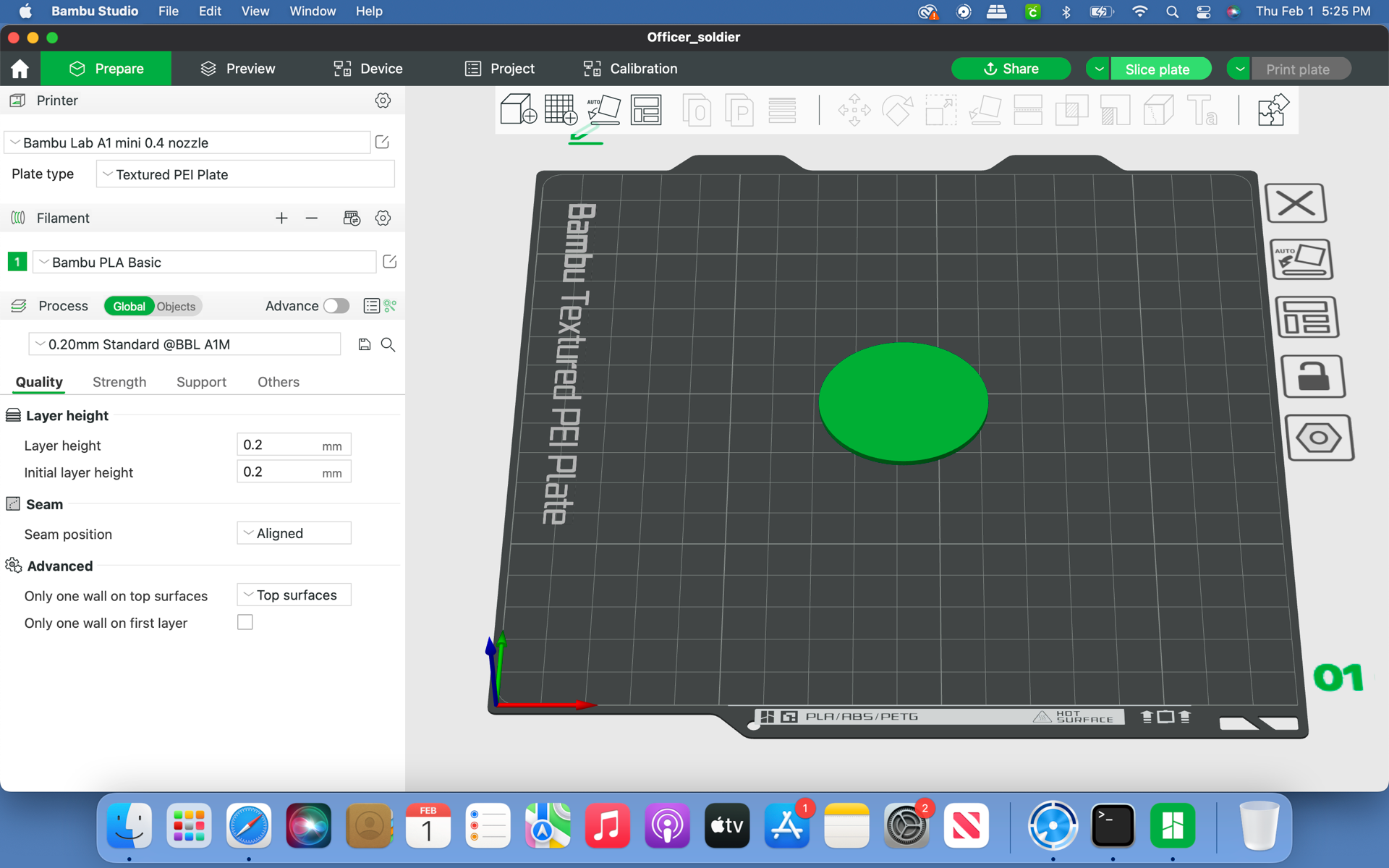Click the Layer height value field
This screenshot has width=1389, height=868.
click(294, 445)
